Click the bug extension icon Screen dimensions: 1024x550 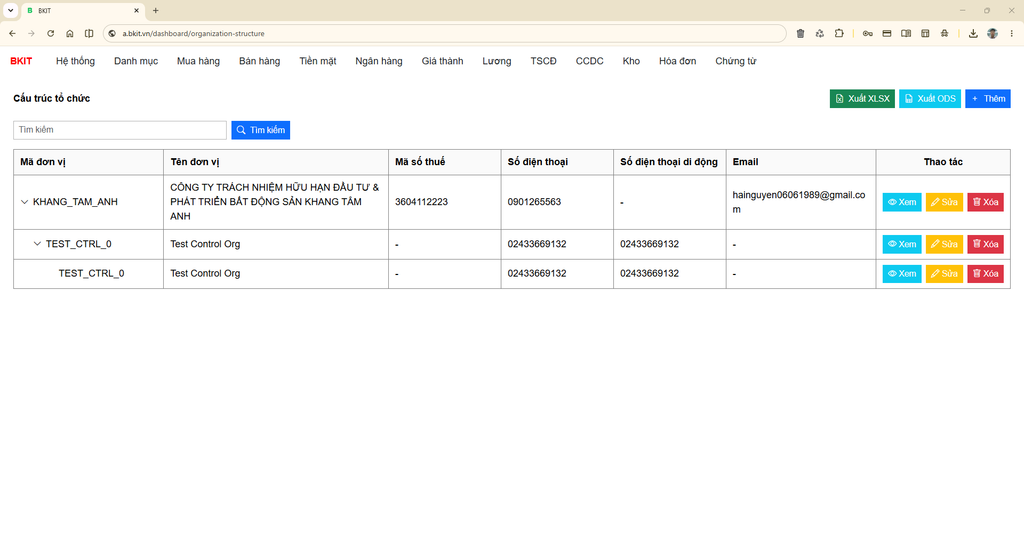[944, 33]
